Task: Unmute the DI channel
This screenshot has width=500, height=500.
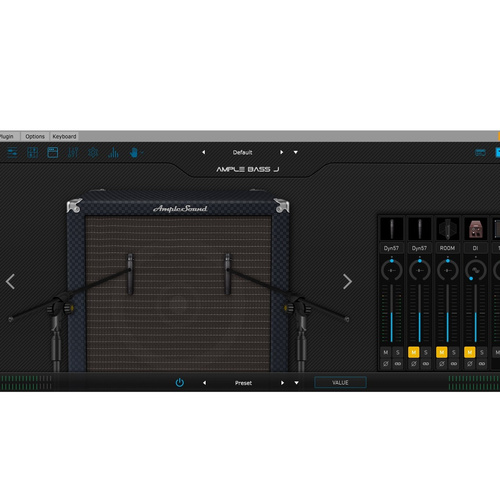Action: click(470, 352)
